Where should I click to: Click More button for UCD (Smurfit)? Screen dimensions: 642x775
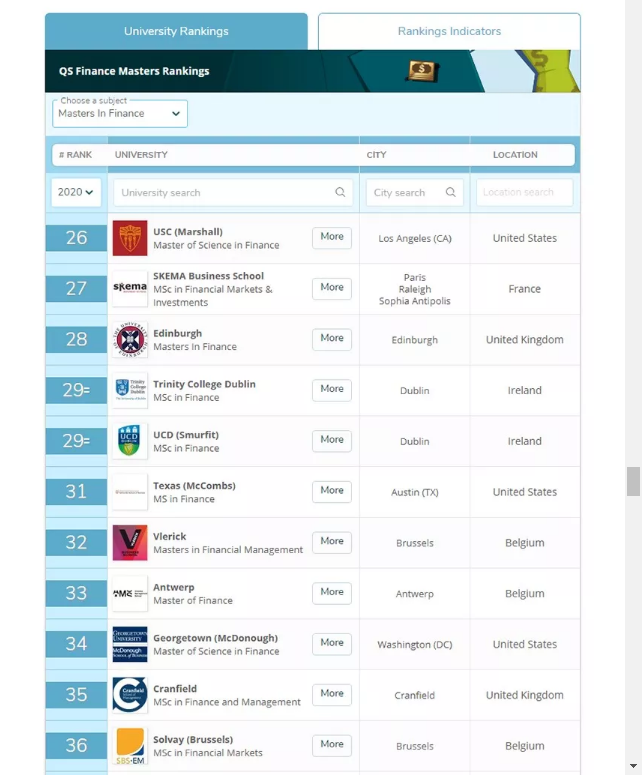point(332,440)
